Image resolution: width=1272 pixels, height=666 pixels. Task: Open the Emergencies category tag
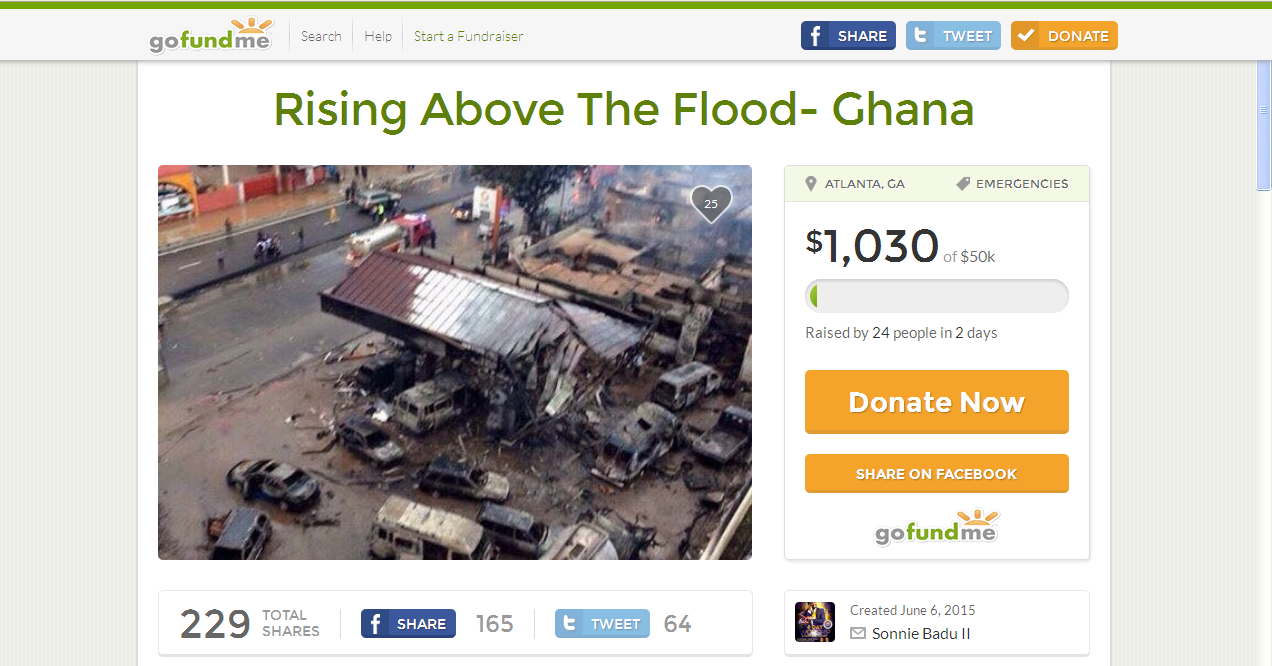click(x=1012, y=184)
